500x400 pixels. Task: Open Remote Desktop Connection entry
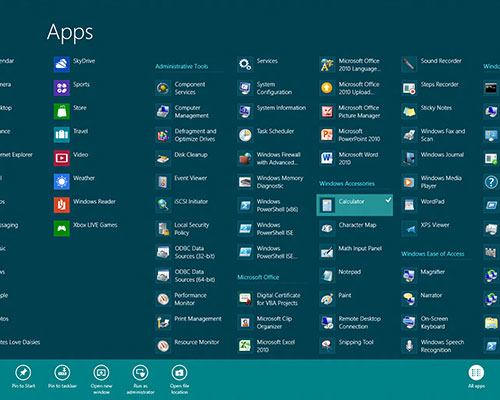click(351, 322)
